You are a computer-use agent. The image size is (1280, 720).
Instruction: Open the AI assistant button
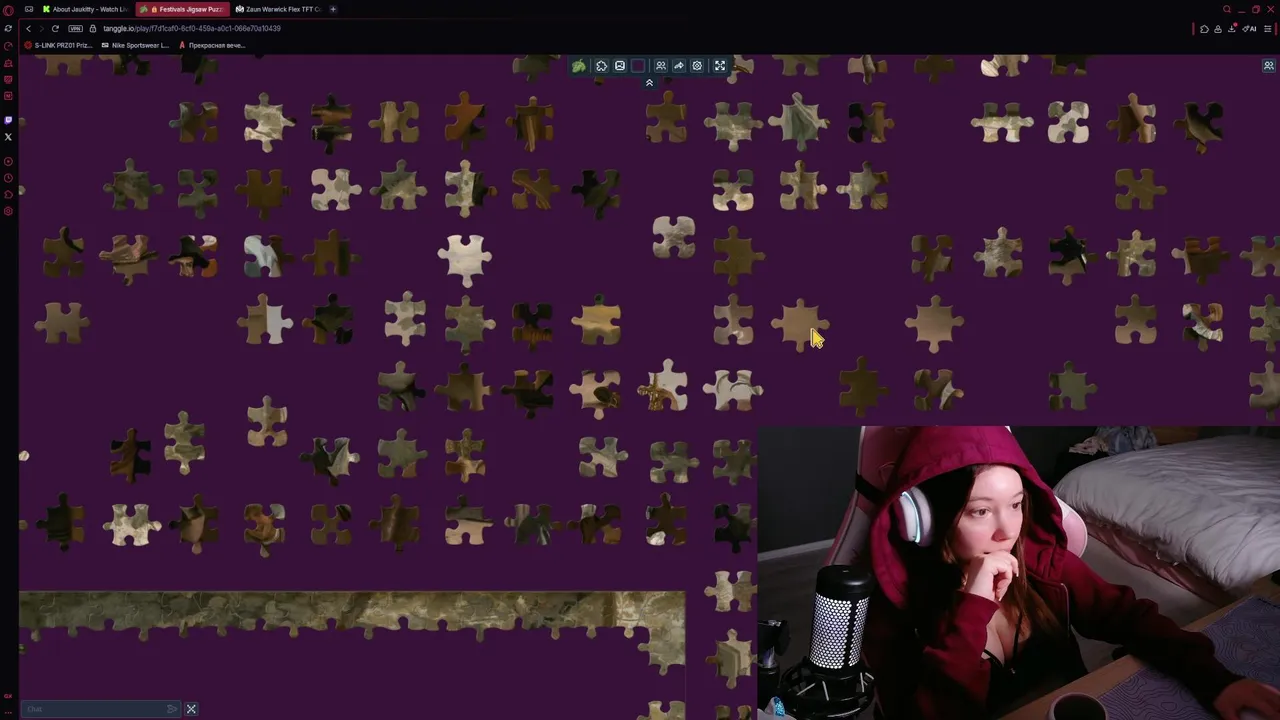tap(1249, 29)
